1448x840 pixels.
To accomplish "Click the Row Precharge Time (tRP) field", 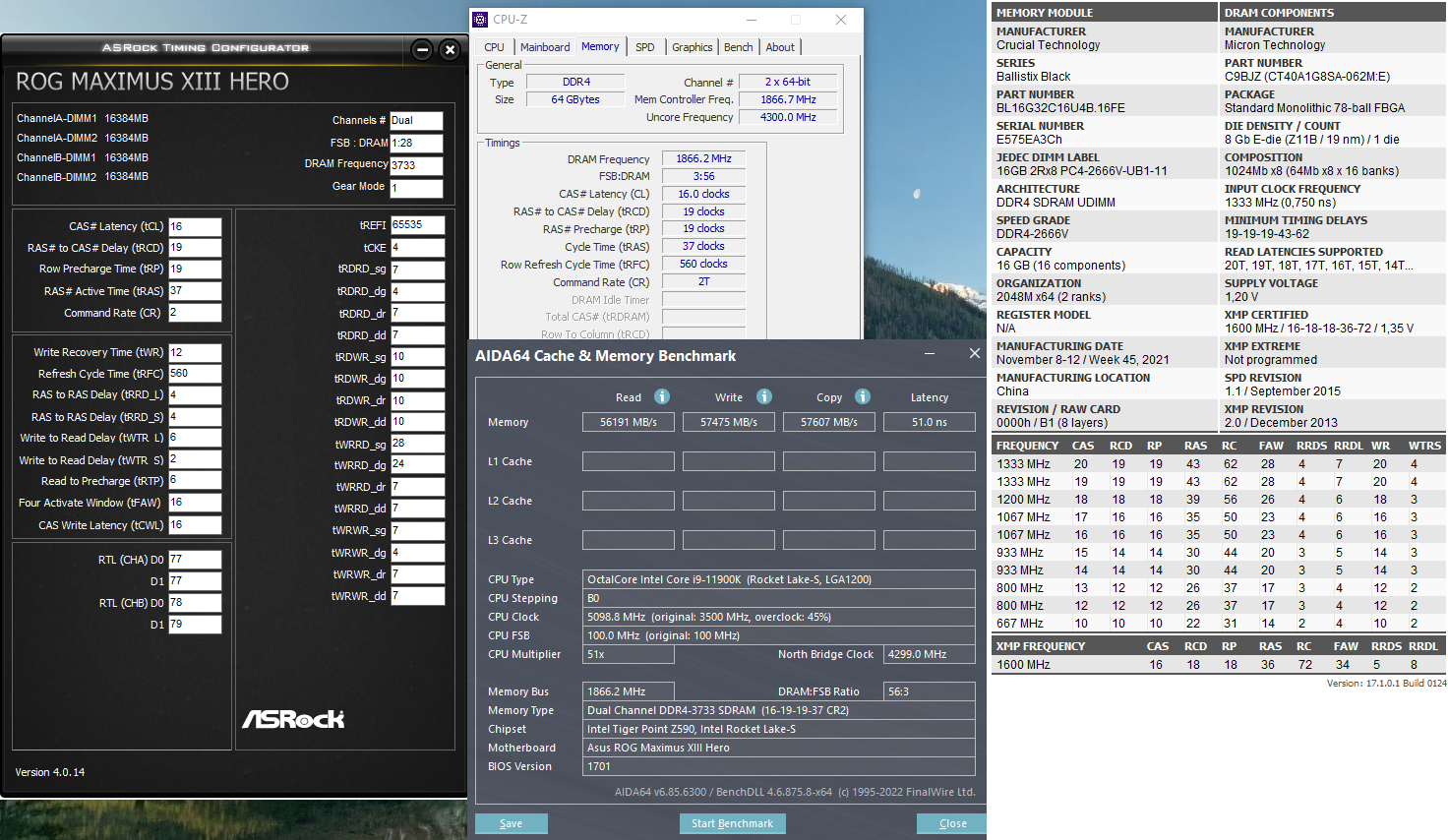I will coord(195,270).
